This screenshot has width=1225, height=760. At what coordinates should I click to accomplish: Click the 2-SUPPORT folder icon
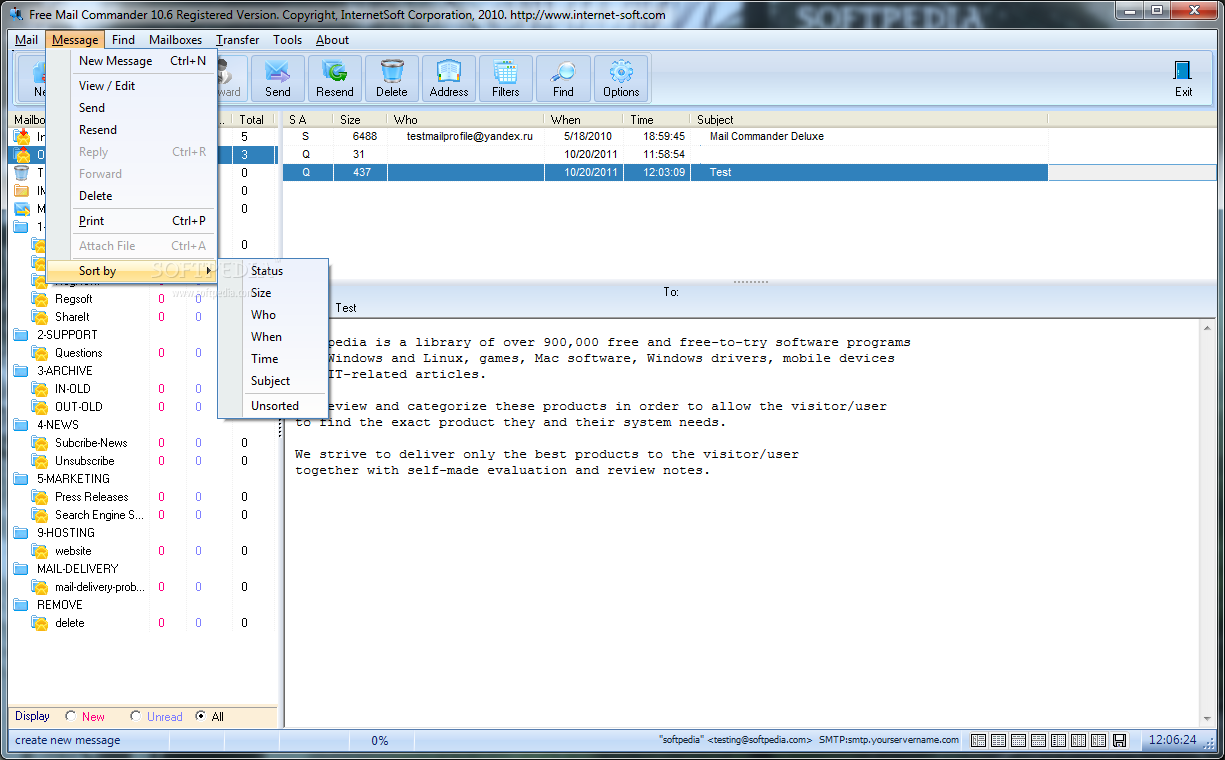click(x=21, y=335)
